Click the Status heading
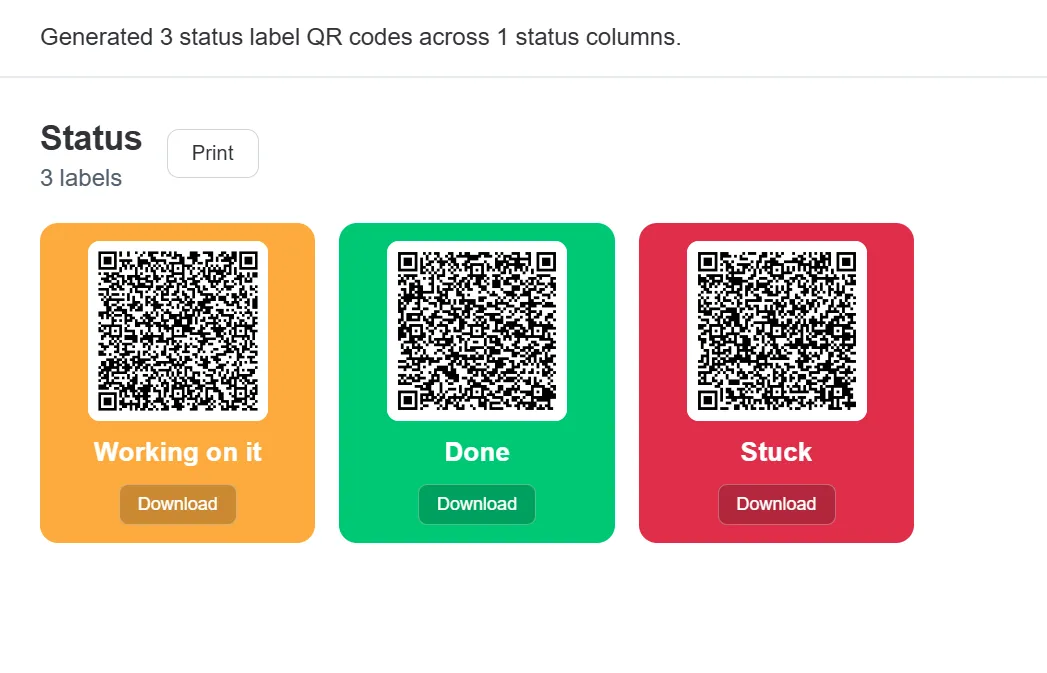This screenshot has height=673, width=1047. point(90,138)
